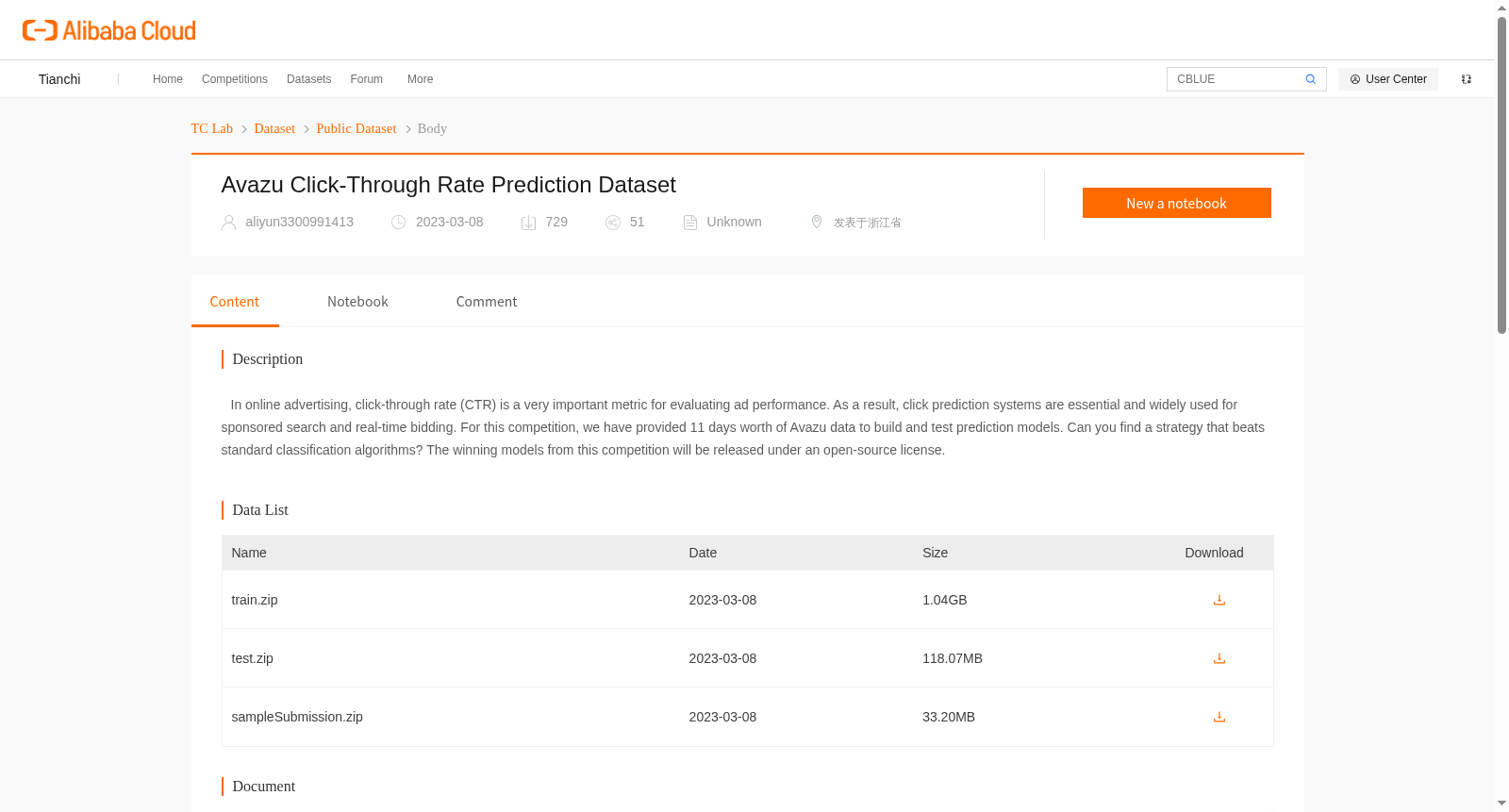Switch to the Comment tab
The width and height of the screenshot is (1509, 812).
coord(487,302)
